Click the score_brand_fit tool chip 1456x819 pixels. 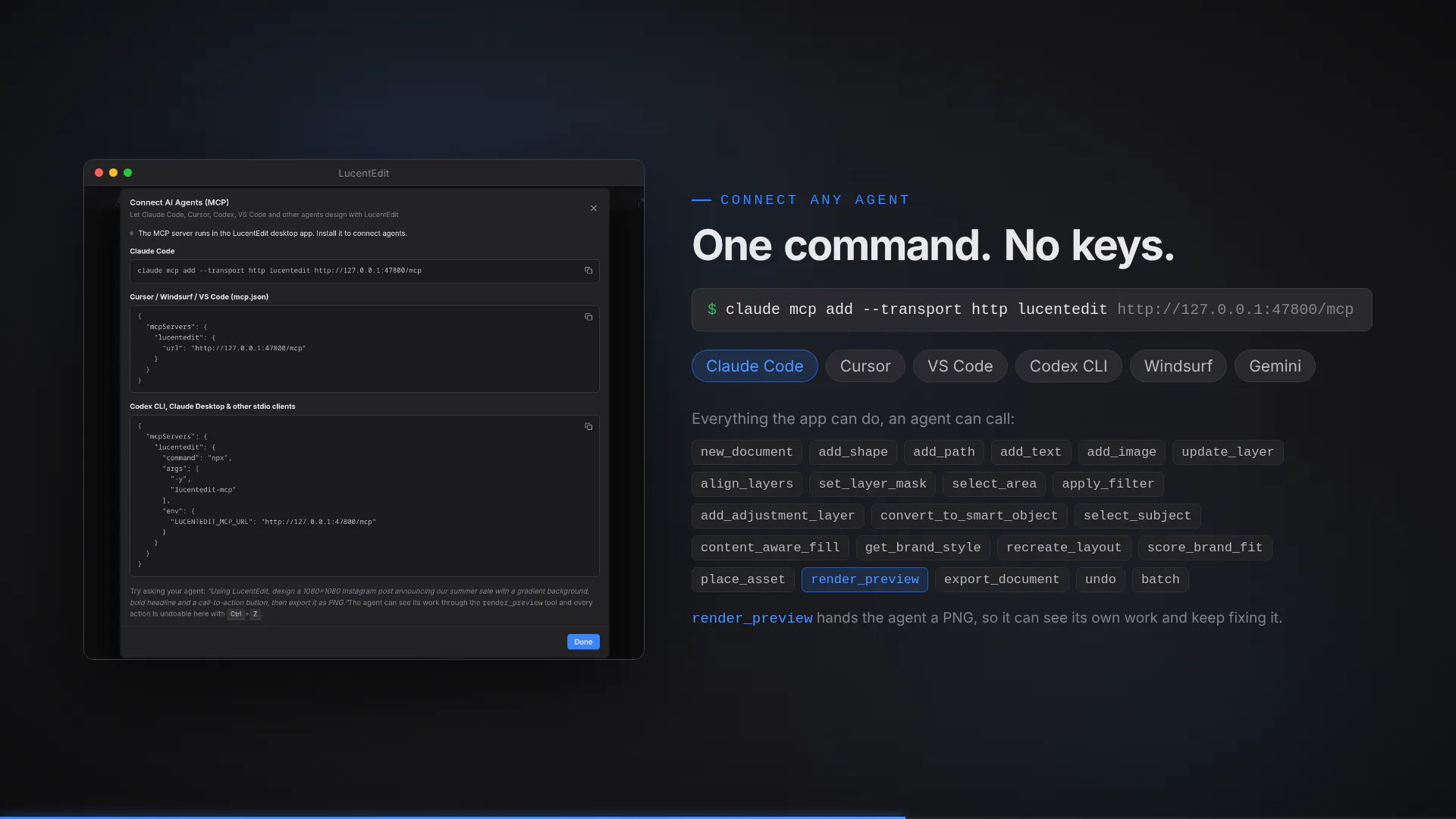[1205, 548]
